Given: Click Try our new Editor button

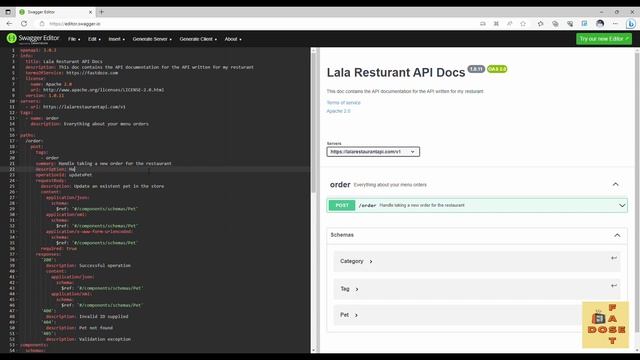Looking at the screenshot, I should pos(604,39).
